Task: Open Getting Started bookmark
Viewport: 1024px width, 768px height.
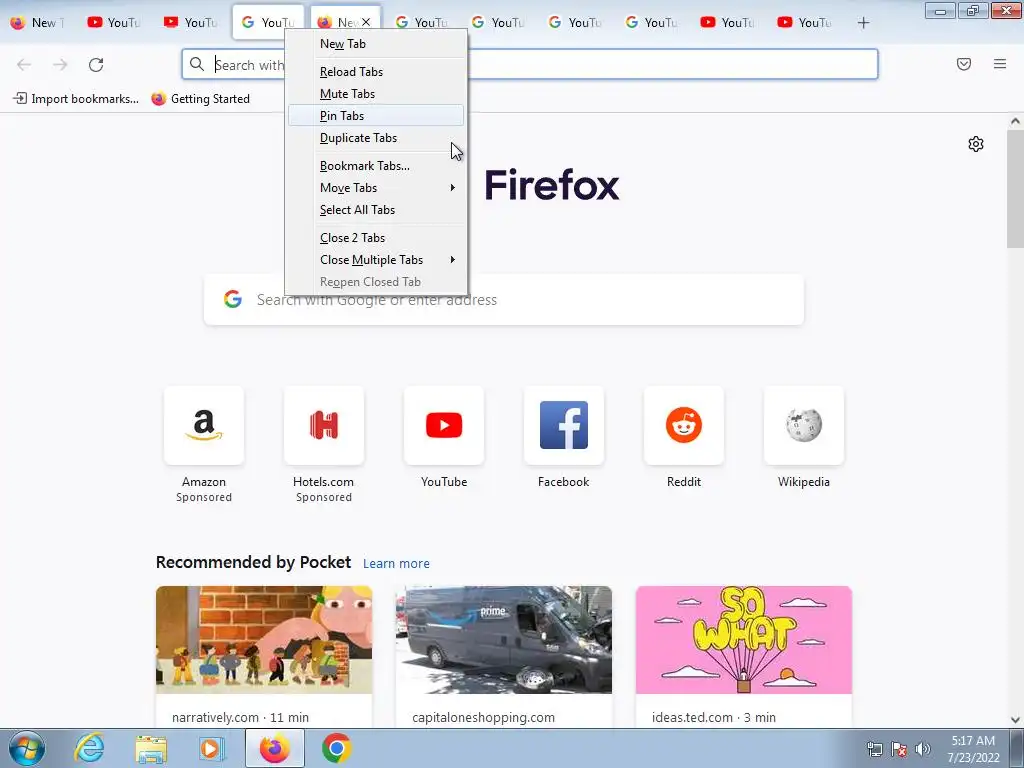Action: tap(200, 99)
